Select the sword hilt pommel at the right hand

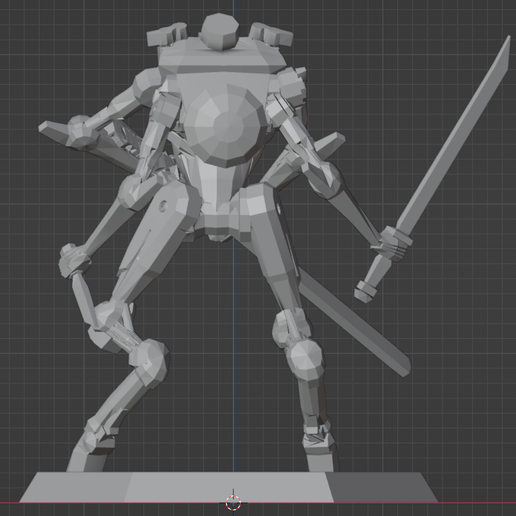pyautogui.click(x=365, y=291)
